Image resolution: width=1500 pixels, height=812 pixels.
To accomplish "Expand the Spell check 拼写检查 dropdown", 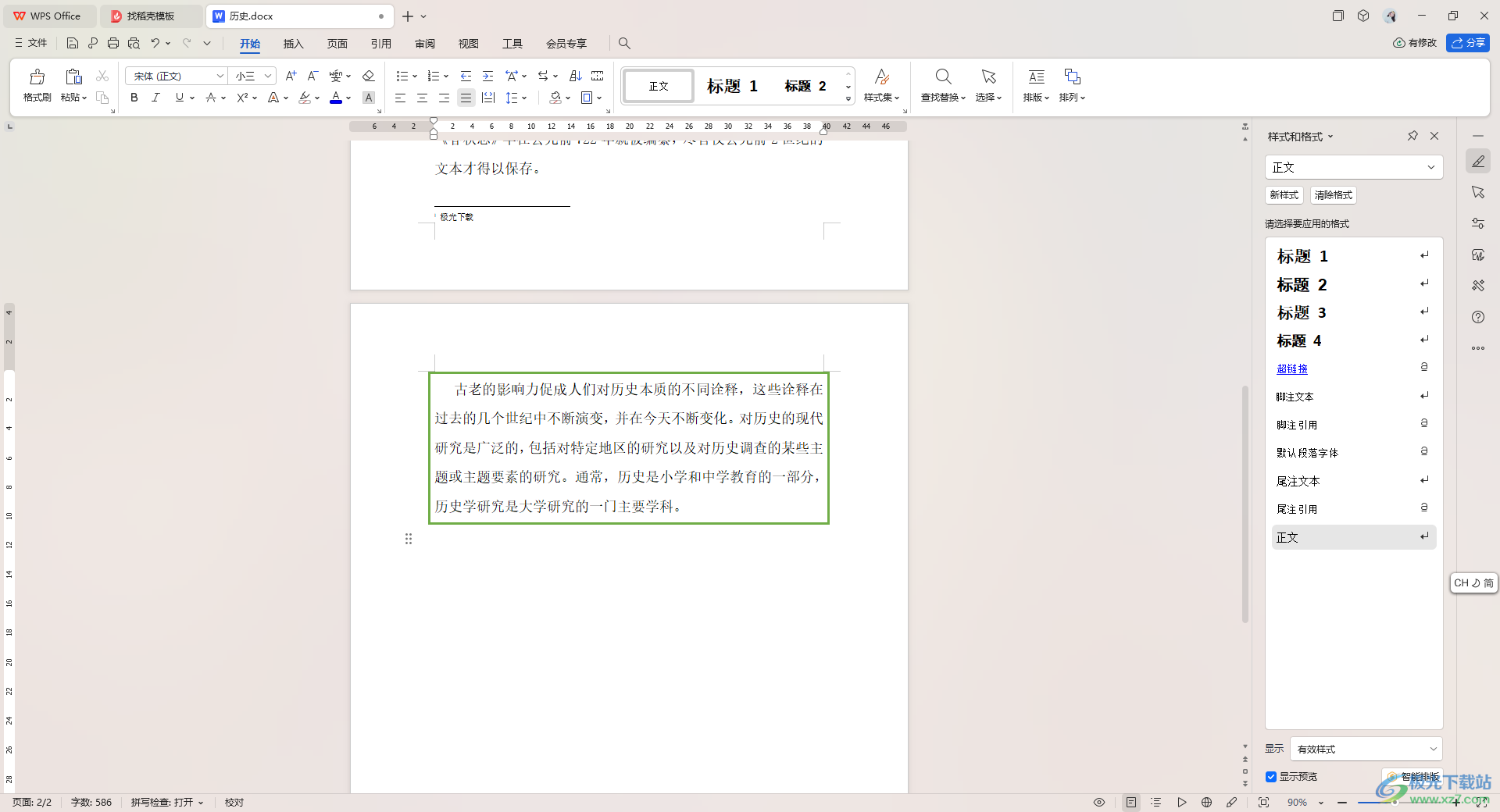I will (201, 803).
